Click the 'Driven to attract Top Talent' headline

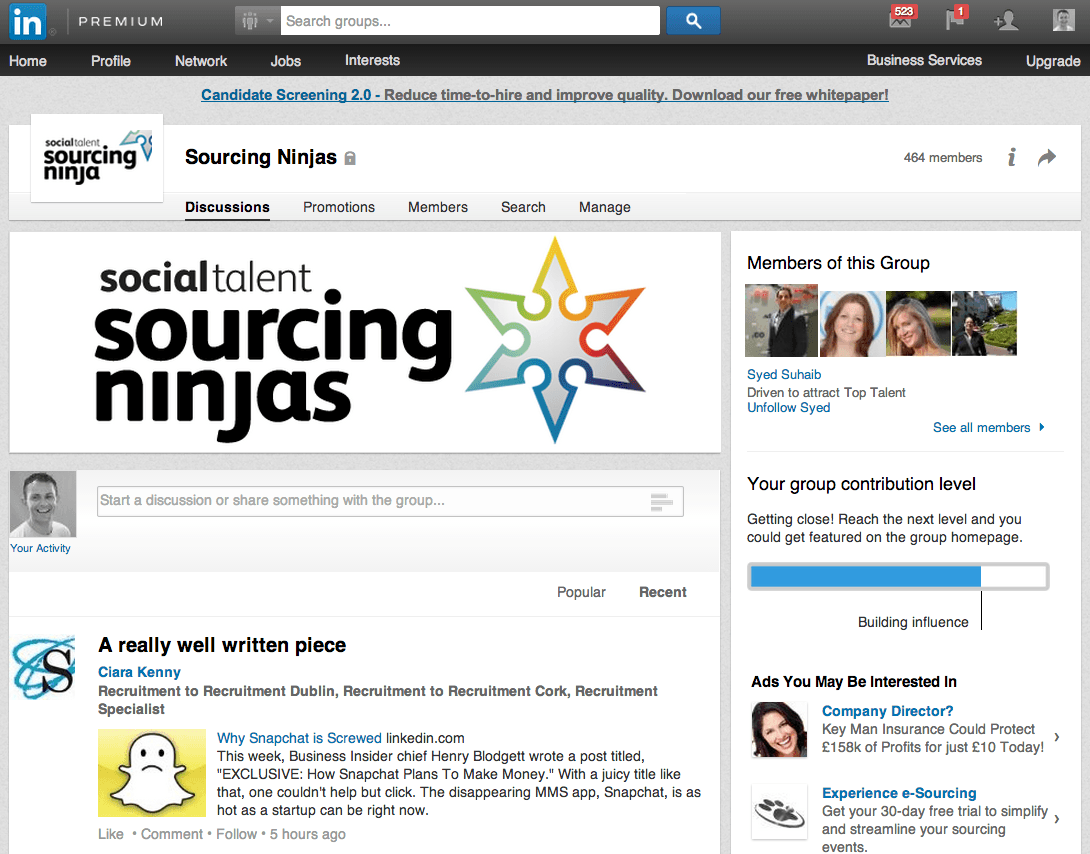click(x=826, y=393)
